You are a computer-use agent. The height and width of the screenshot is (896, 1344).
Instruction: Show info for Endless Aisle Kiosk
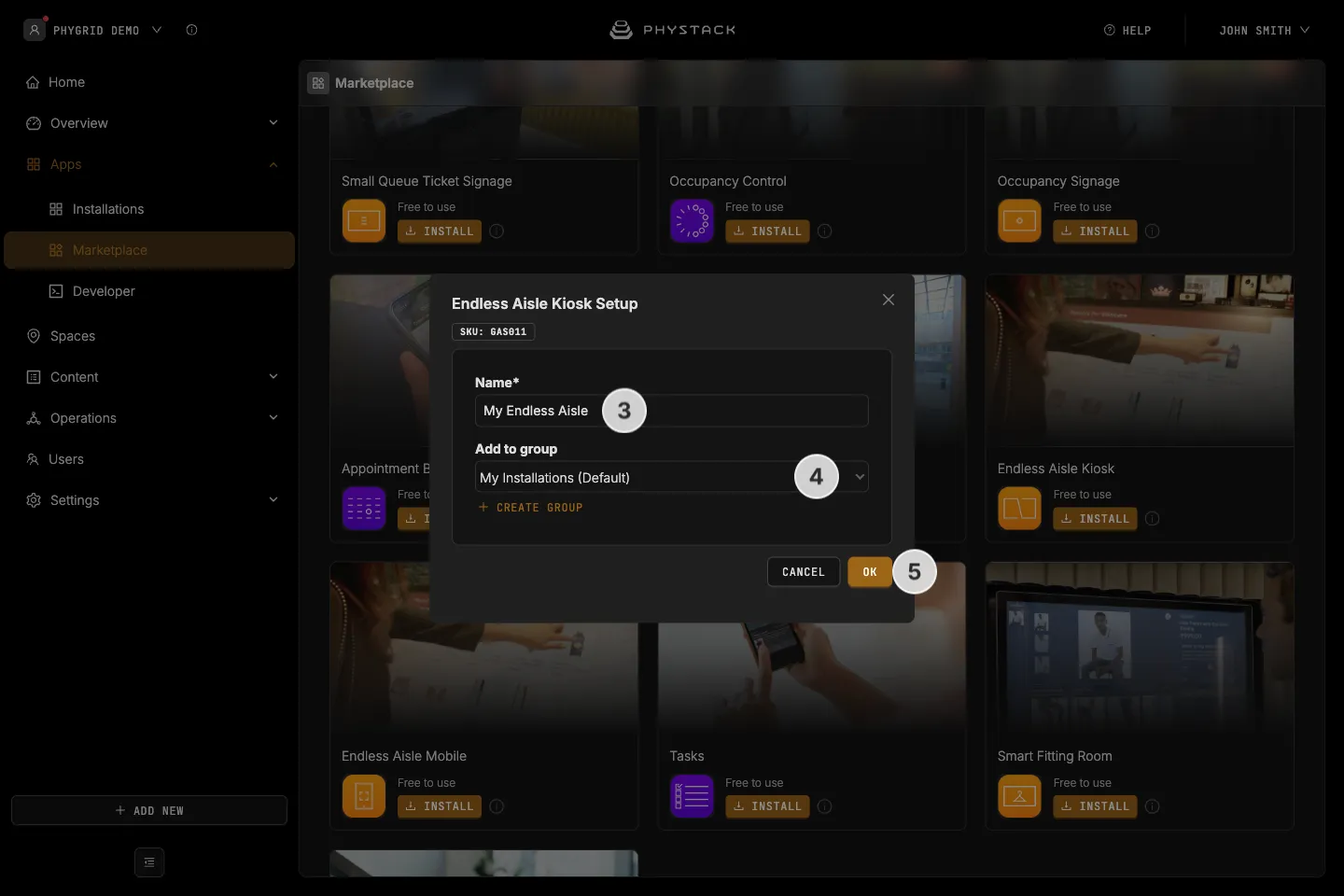click(1153, 519)
